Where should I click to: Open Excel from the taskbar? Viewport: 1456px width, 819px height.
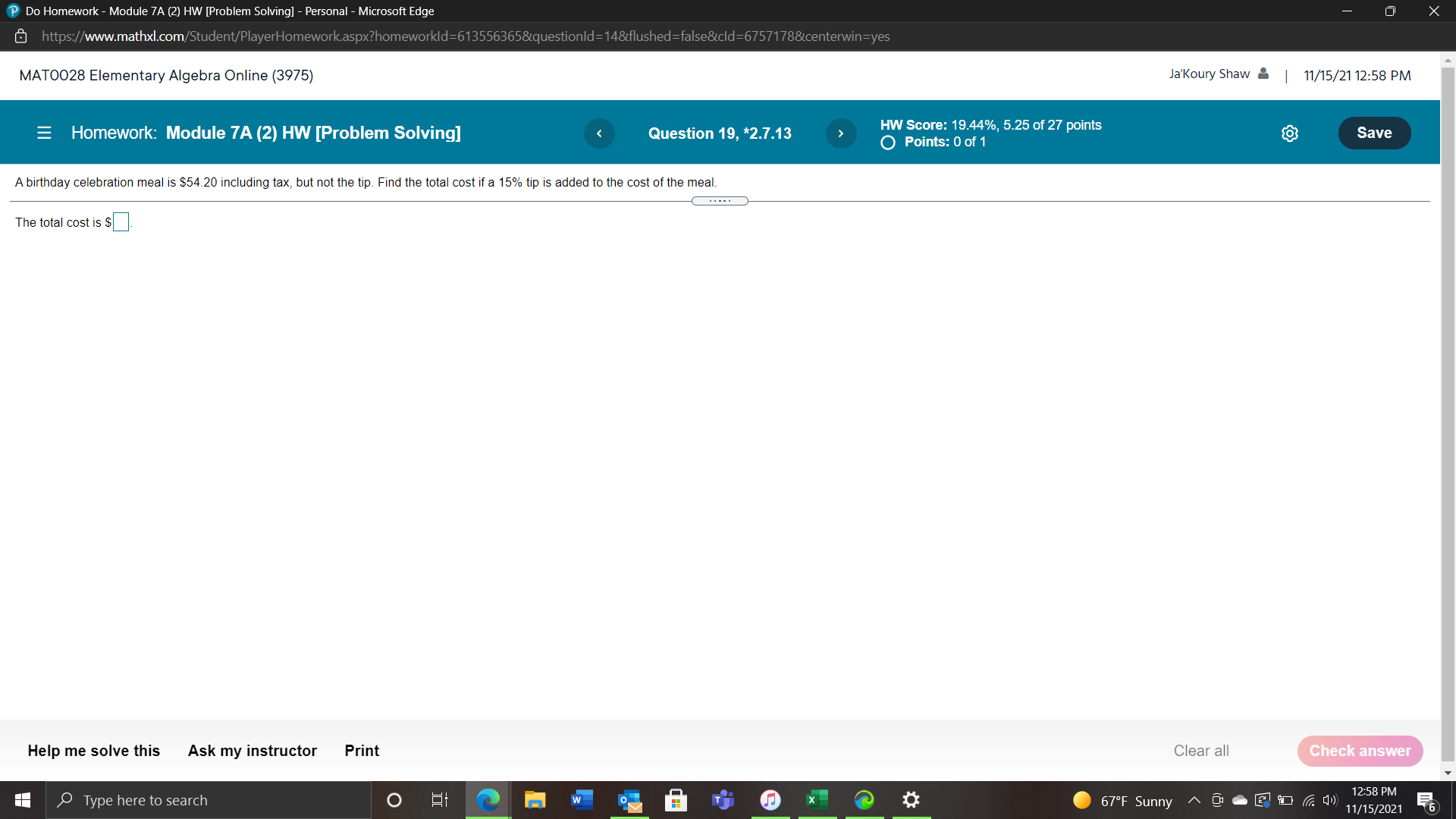[817, 800]
